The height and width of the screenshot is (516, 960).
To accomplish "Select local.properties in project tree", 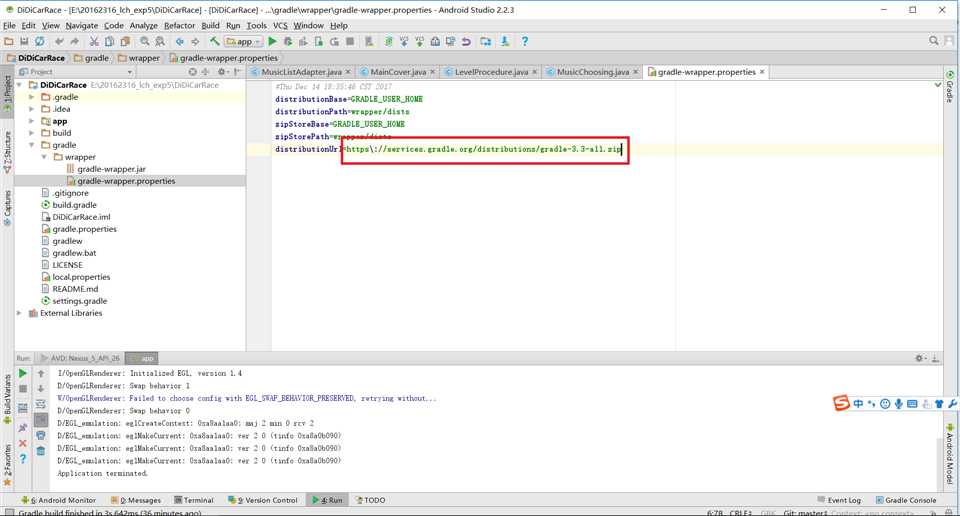I will [81, 277].
